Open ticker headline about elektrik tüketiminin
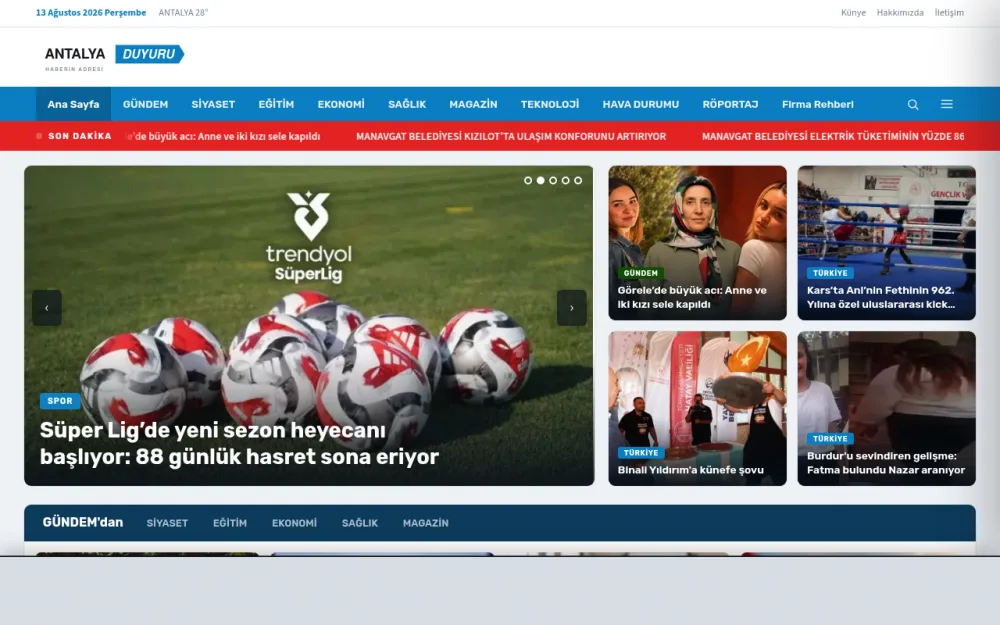Screen dimensions: 1000x625 pyautogui.click(x=833, y=136)
